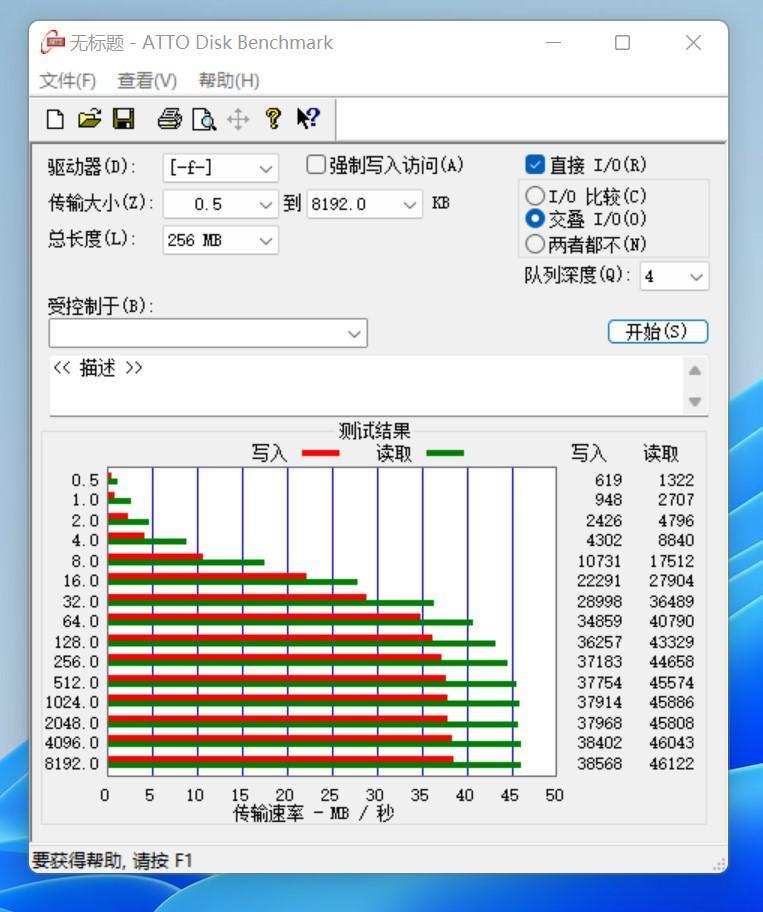Select the 两者都不(N) radio option
This screenshot has height=912, width=763.
535,244
